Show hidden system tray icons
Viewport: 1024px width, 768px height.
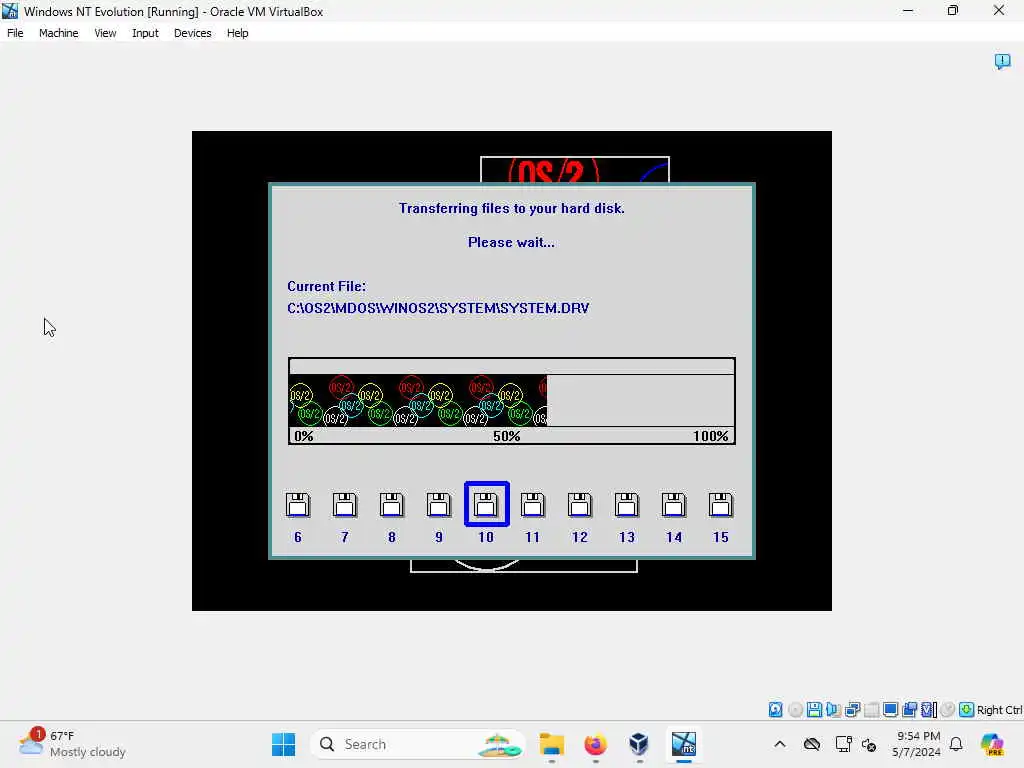coord(780,744)
